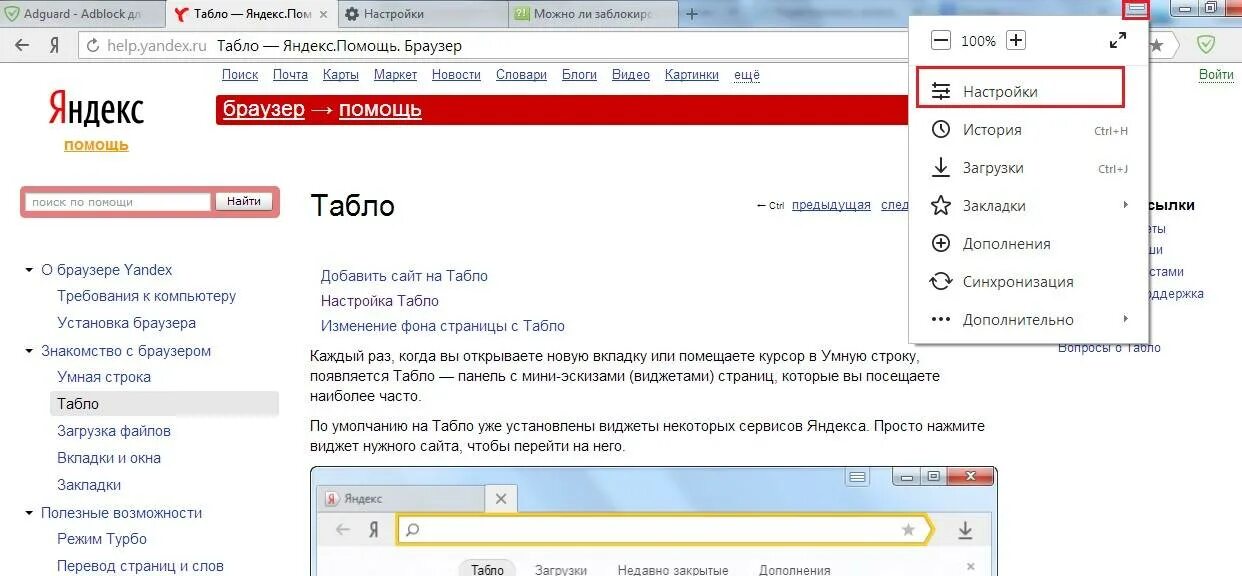1242x576 pixels.
Task: Click the Закладки star icon in the menu
Action: [x=941, y=205]
